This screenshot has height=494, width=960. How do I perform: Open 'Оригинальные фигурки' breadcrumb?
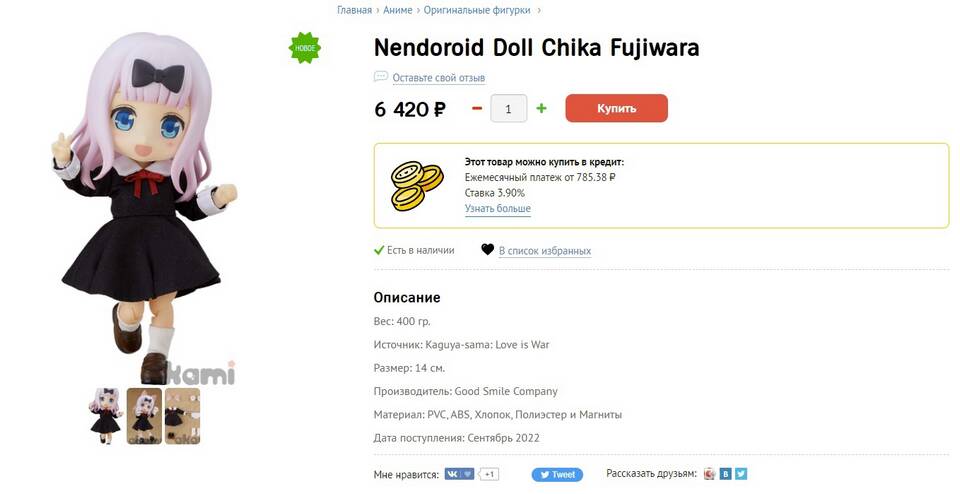pos(478,10)
